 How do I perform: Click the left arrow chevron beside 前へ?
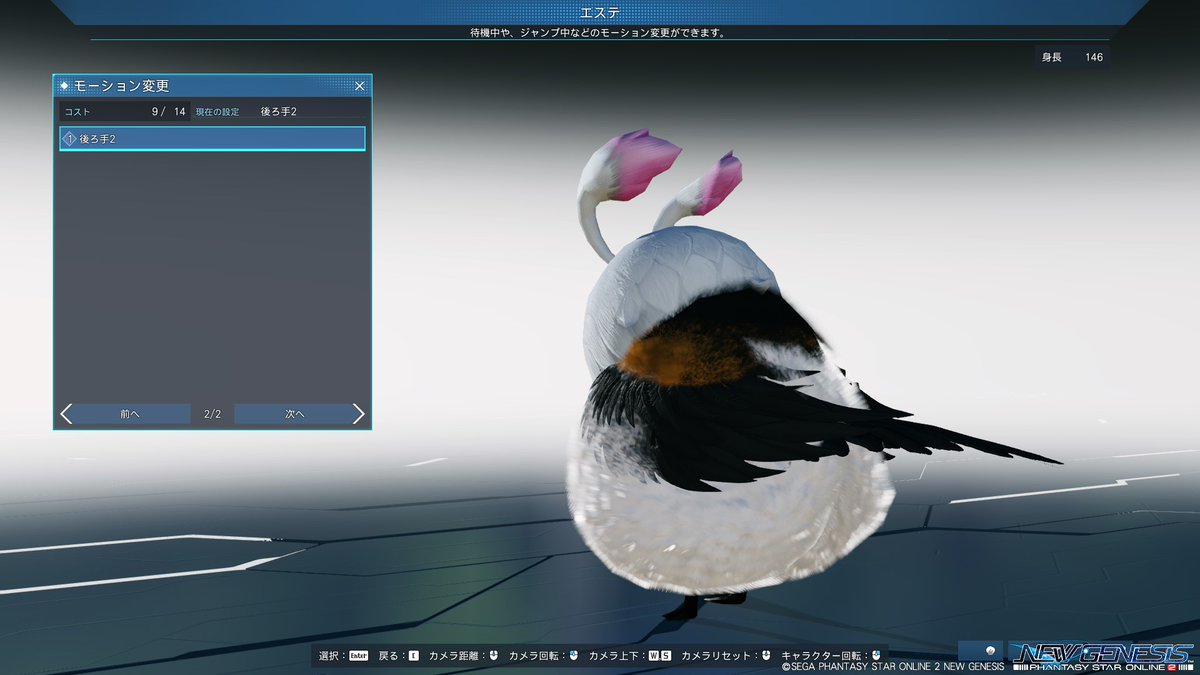[x=66, y=414]
